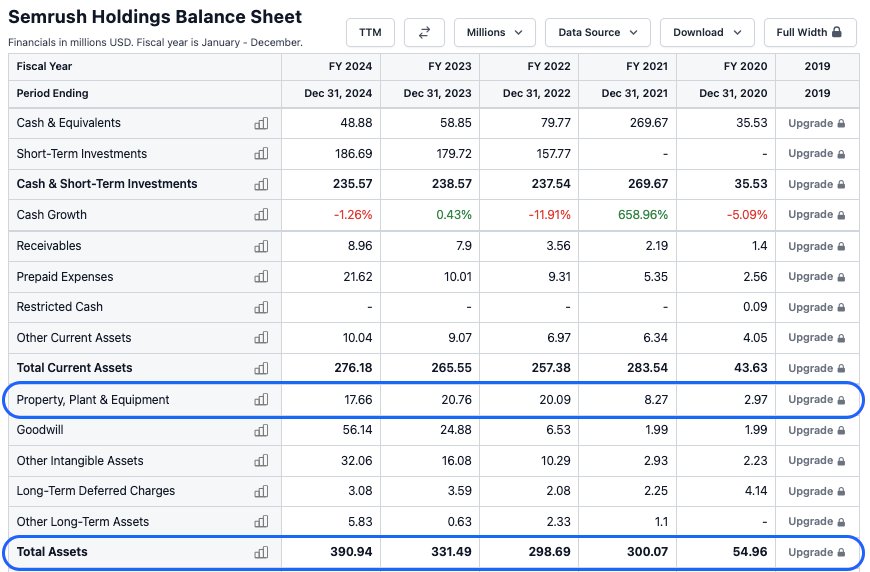Open chart icon for Other Long-Term Assets row
This screenshot has height=572, width=870.
pyautogui.click(x=261, y=522)
